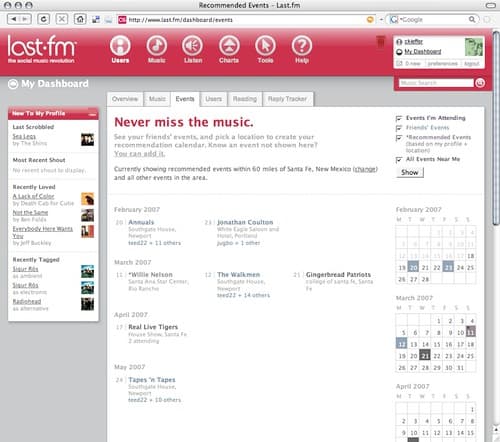
Task: Open the Gingerbread Patriots event link
Action: point(338,275)
